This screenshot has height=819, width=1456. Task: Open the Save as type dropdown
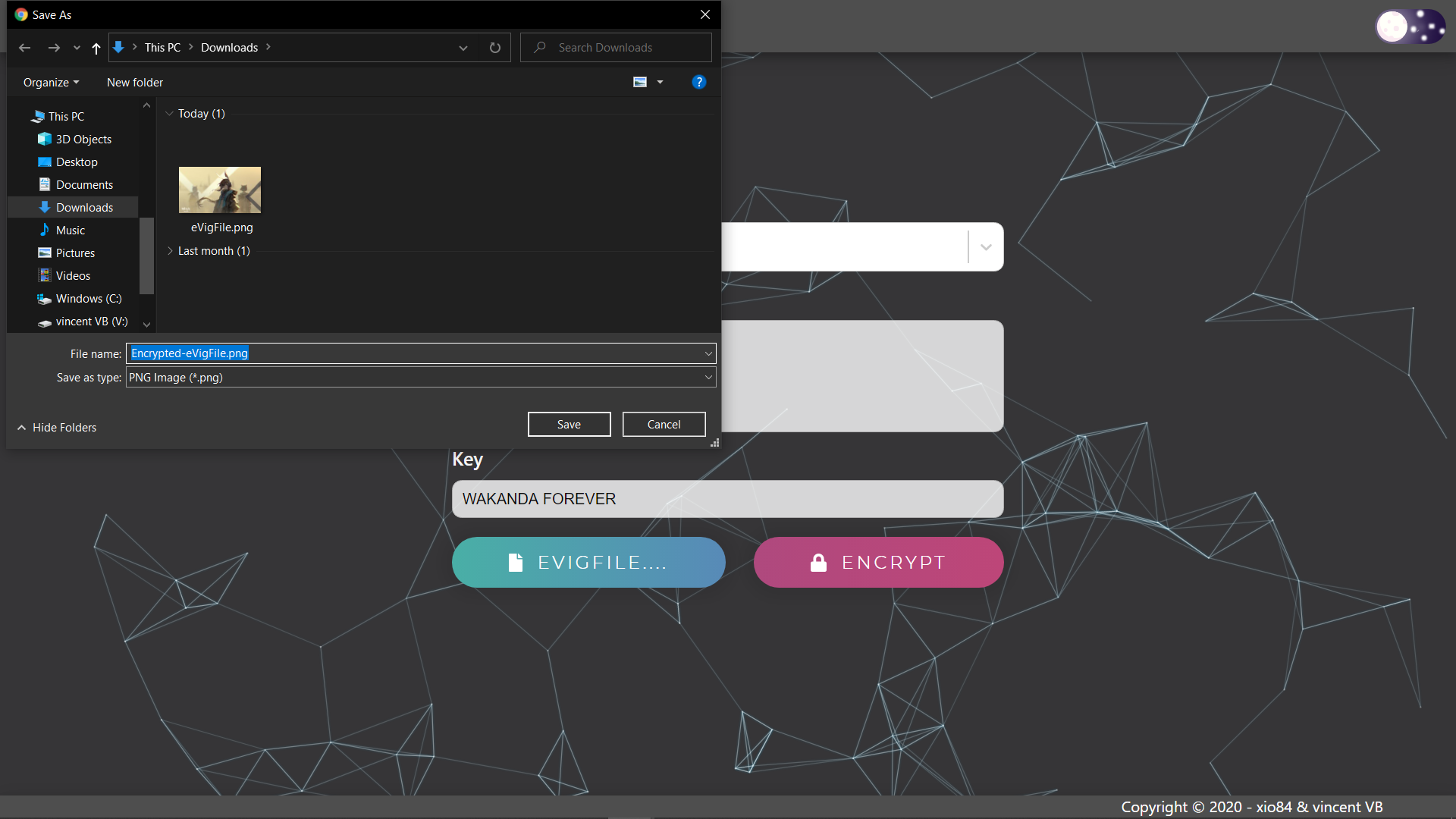[708, 377]
